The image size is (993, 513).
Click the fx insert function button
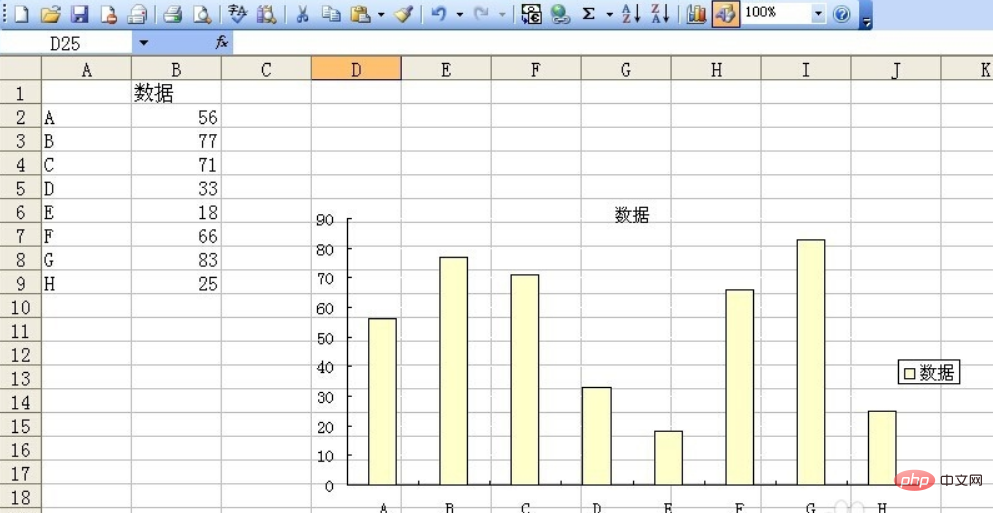point(222,43)
